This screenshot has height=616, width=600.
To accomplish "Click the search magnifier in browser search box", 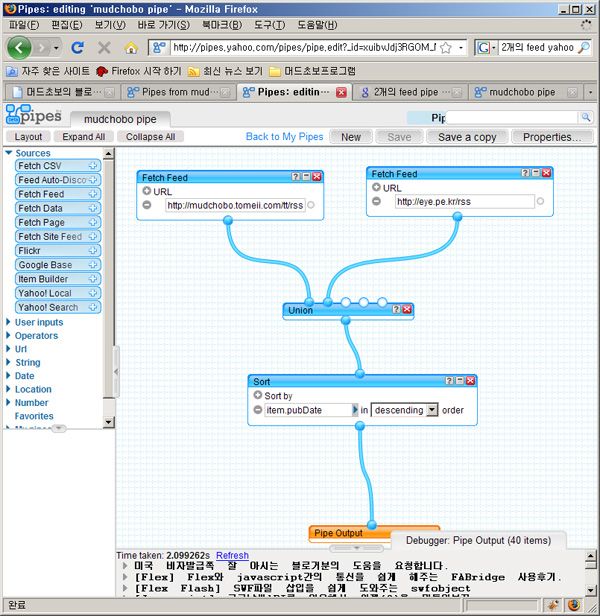I will click(584, 48).
